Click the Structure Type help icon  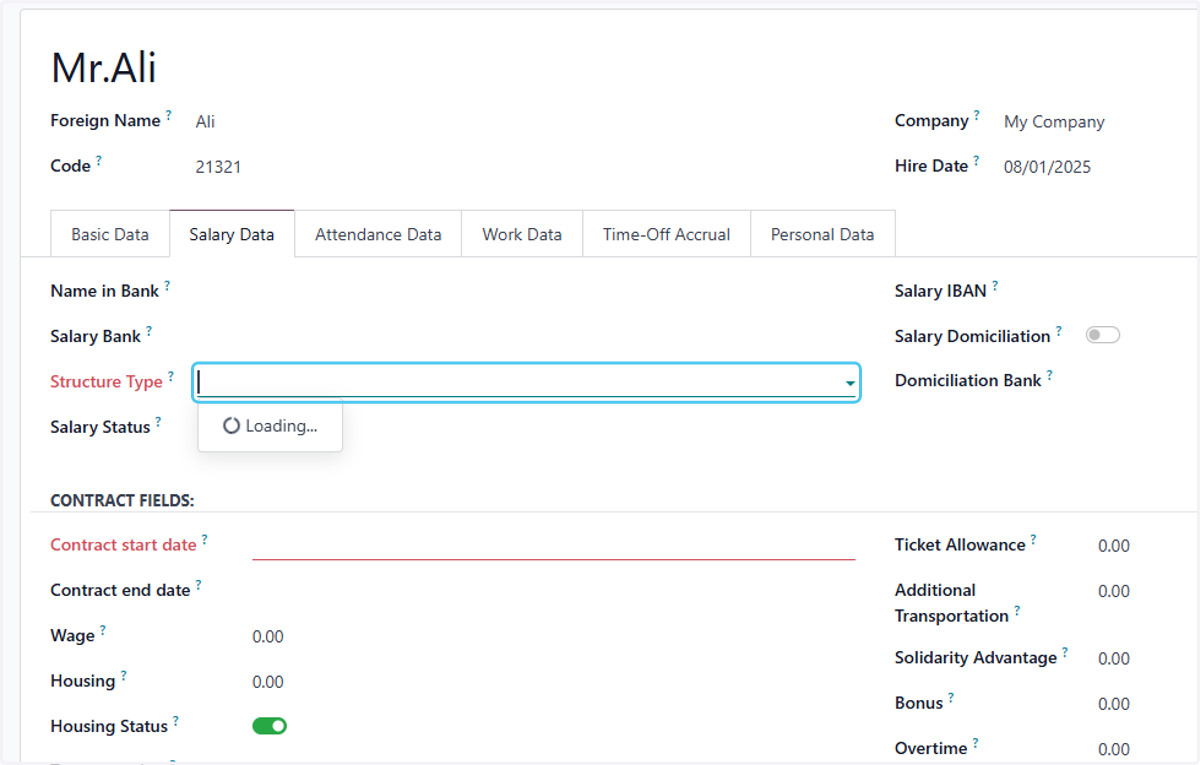(x=170, y=376)
